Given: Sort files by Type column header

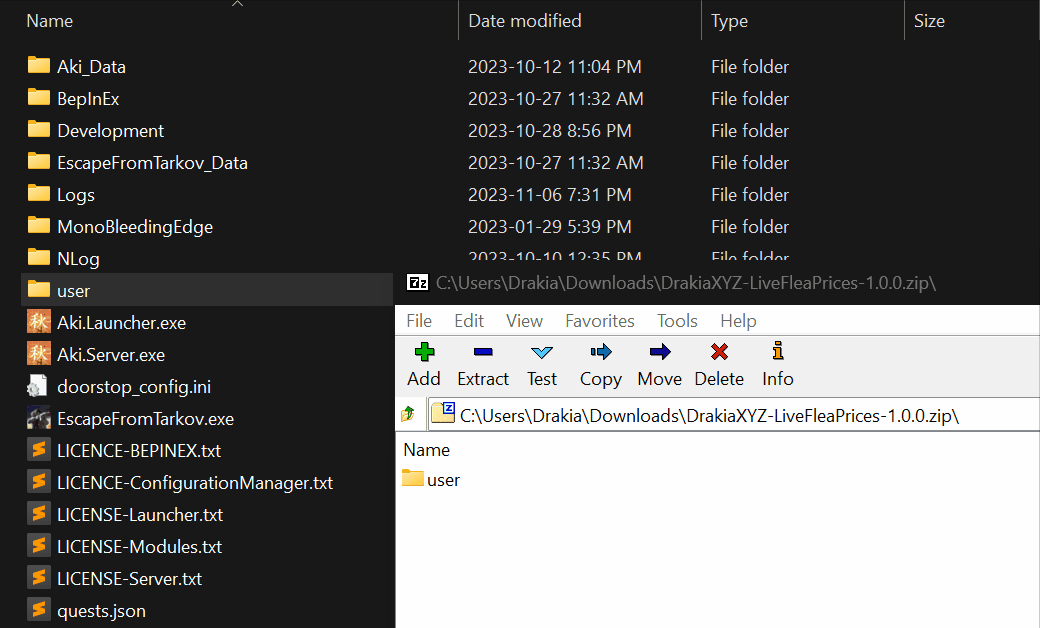Looking at the screenshot, I should [x=729, y=21].
